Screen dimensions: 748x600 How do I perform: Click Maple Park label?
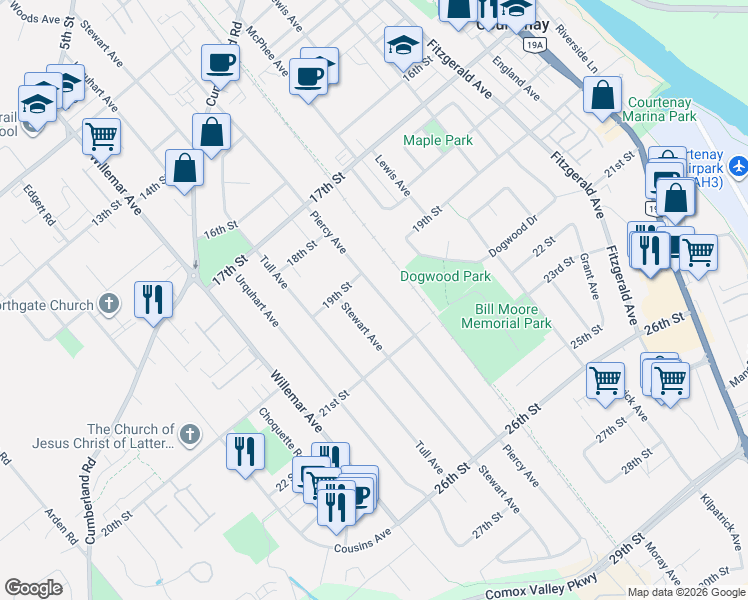438,140
